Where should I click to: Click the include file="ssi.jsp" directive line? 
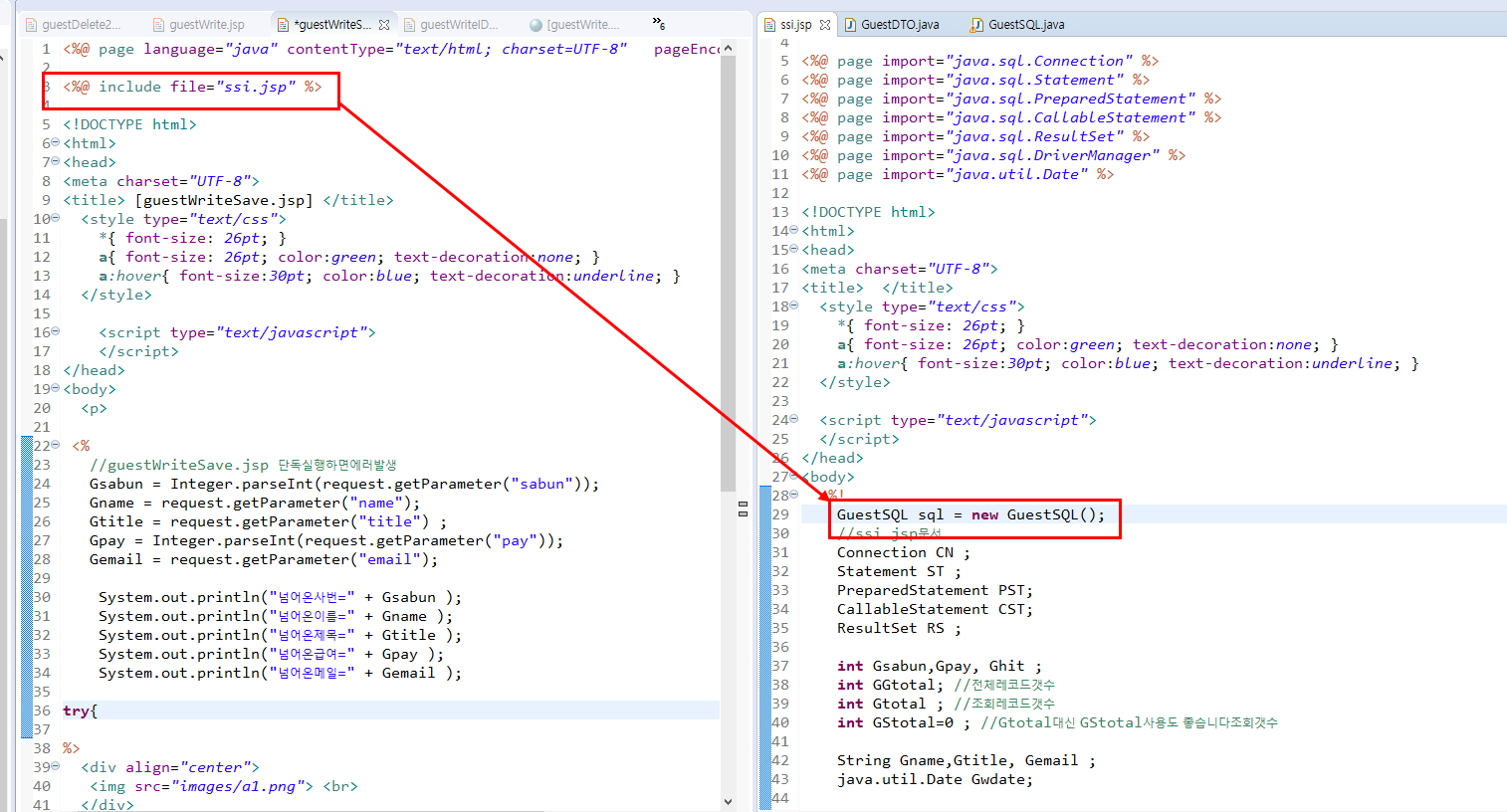[x=193, y=87]
